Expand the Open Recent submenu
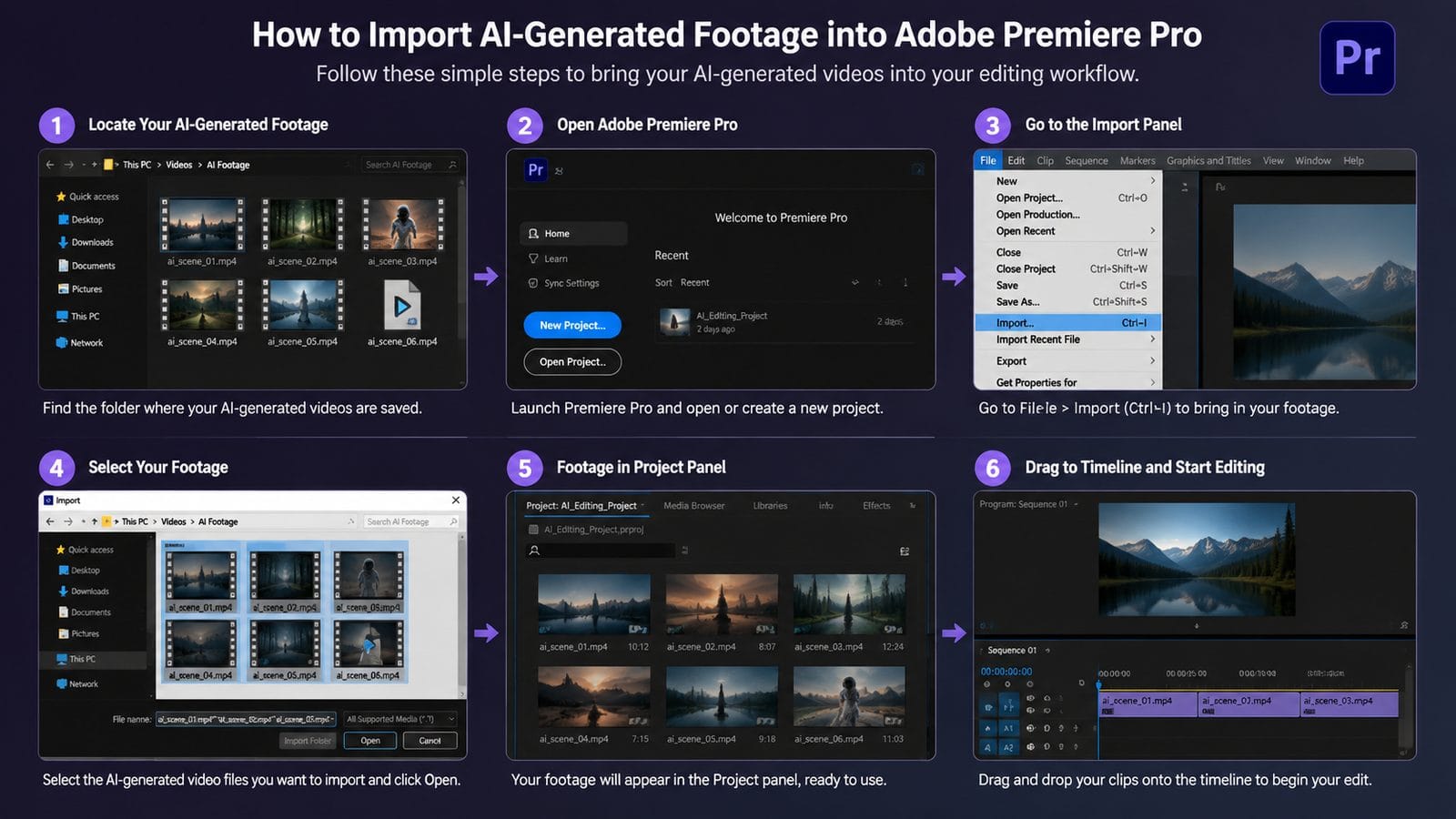Screen dimensions: 1456x819 1153,231
